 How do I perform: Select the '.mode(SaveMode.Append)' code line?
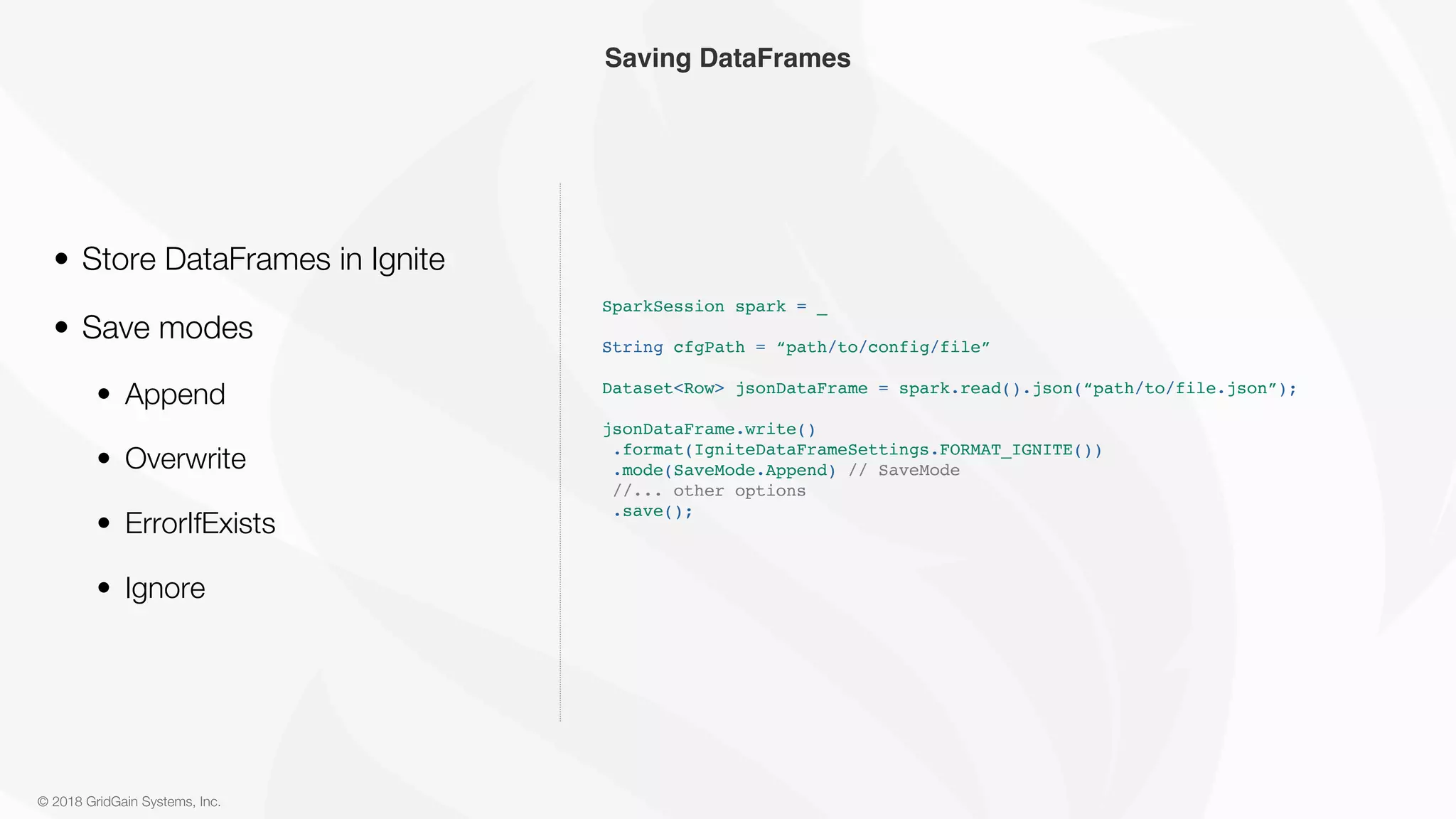(x=786, y=471)
